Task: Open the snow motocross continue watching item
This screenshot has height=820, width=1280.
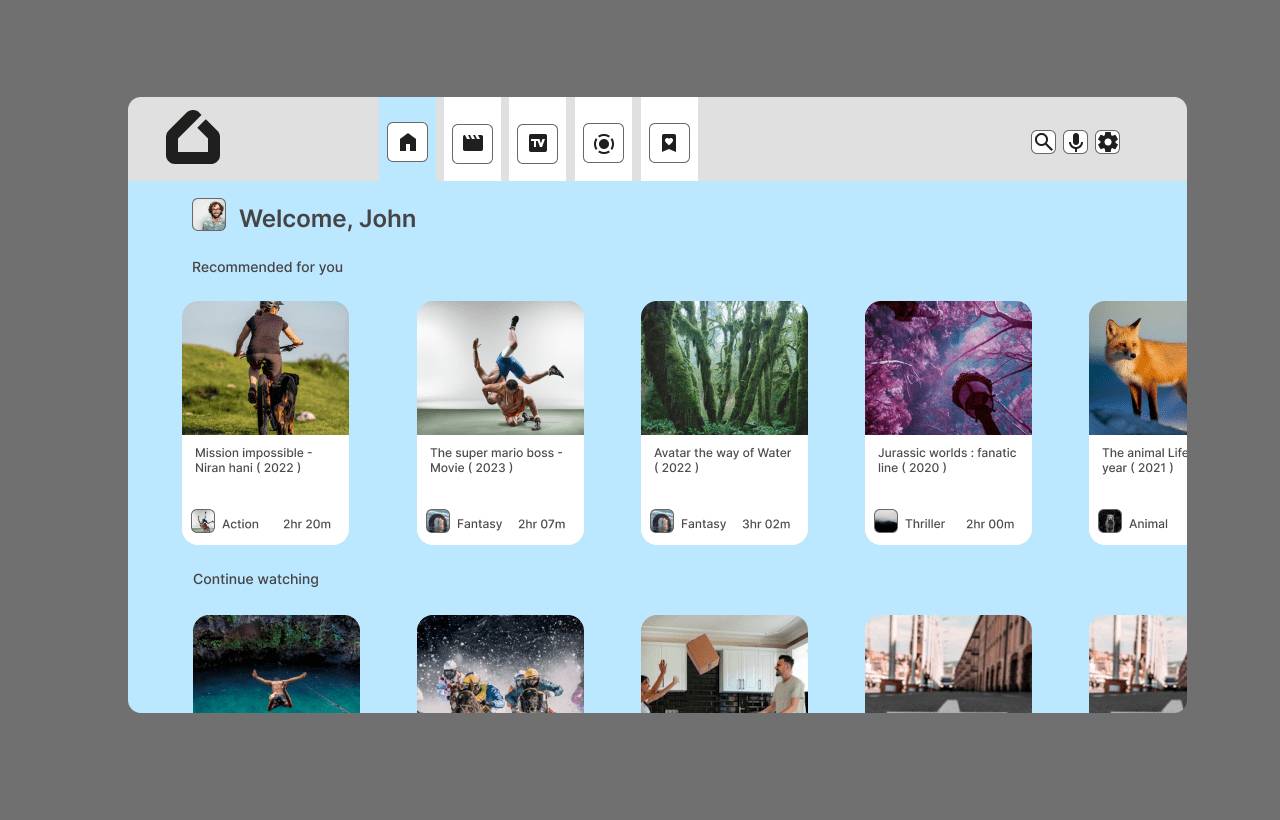Action: click(x=500, y=665)
